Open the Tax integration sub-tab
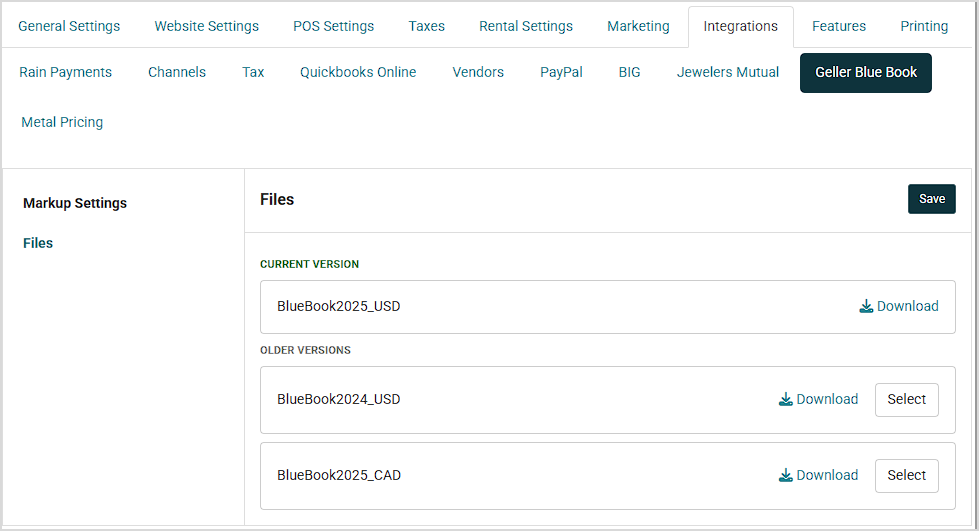 tap(253, 72)
